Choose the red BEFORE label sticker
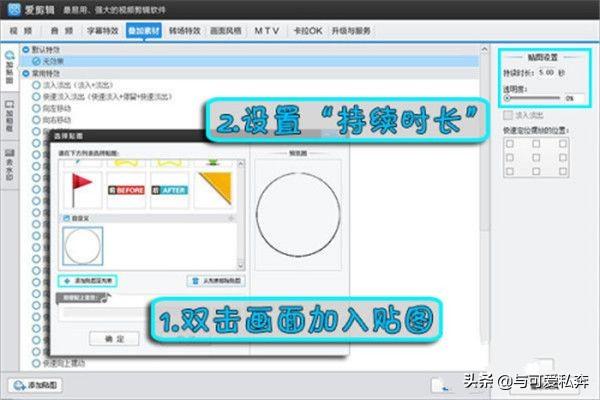This screenshot has width=600, height=400. (x=127, y=190)
